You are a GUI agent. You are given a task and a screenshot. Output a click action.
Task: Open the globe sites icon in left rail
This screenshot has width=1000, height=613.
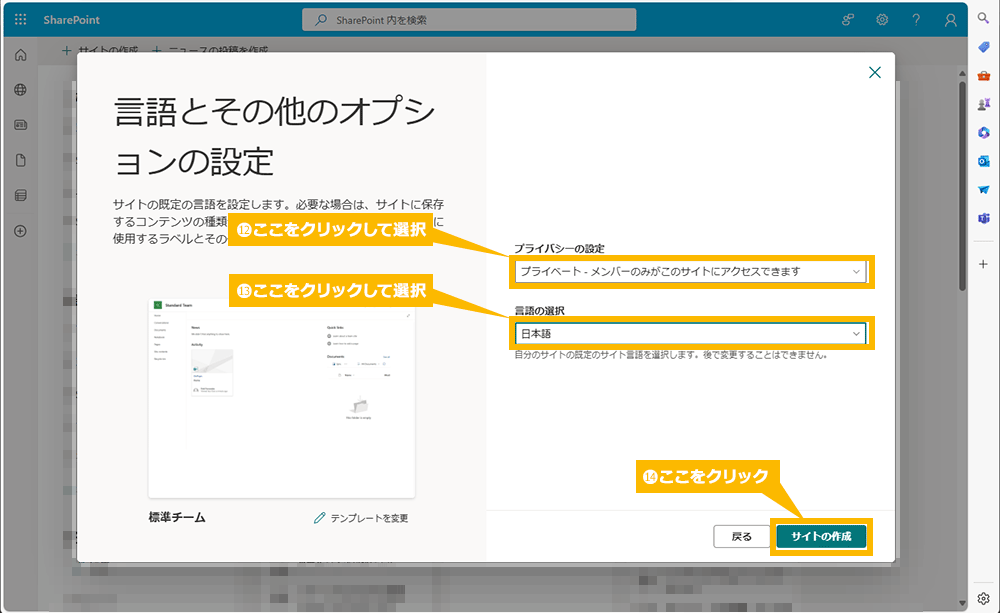pyautogui.click(x=20, y=90)
